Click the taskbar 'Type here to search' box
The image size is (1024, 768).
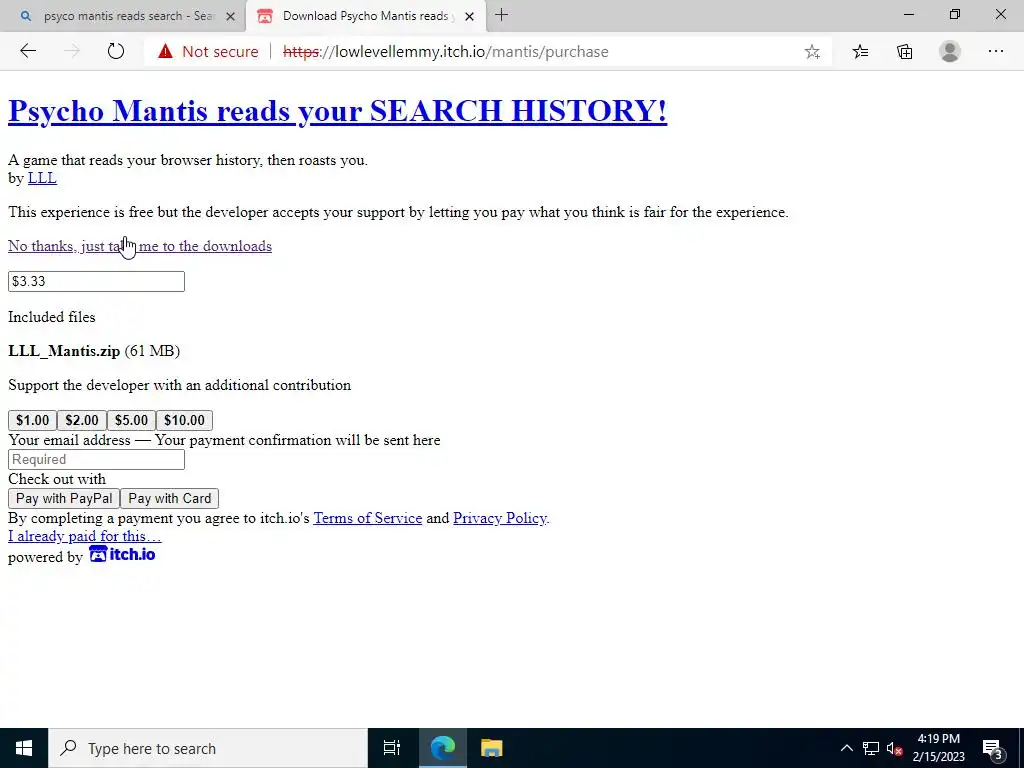click(208, 748)
